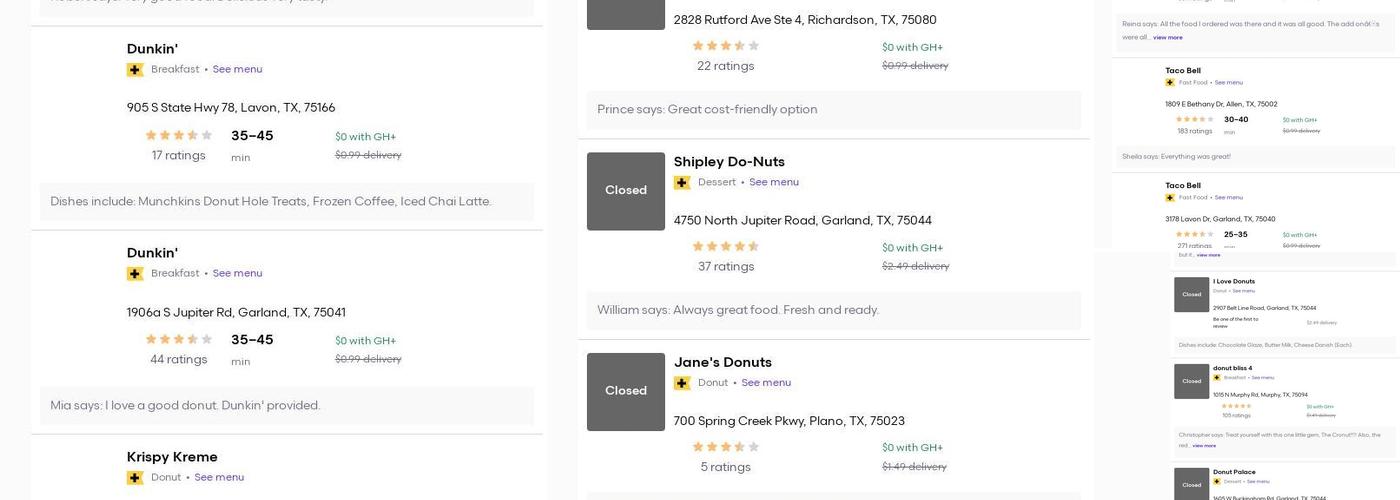
Task: Open the Krispy Kreme See menu link
Action: coord(219,478)
